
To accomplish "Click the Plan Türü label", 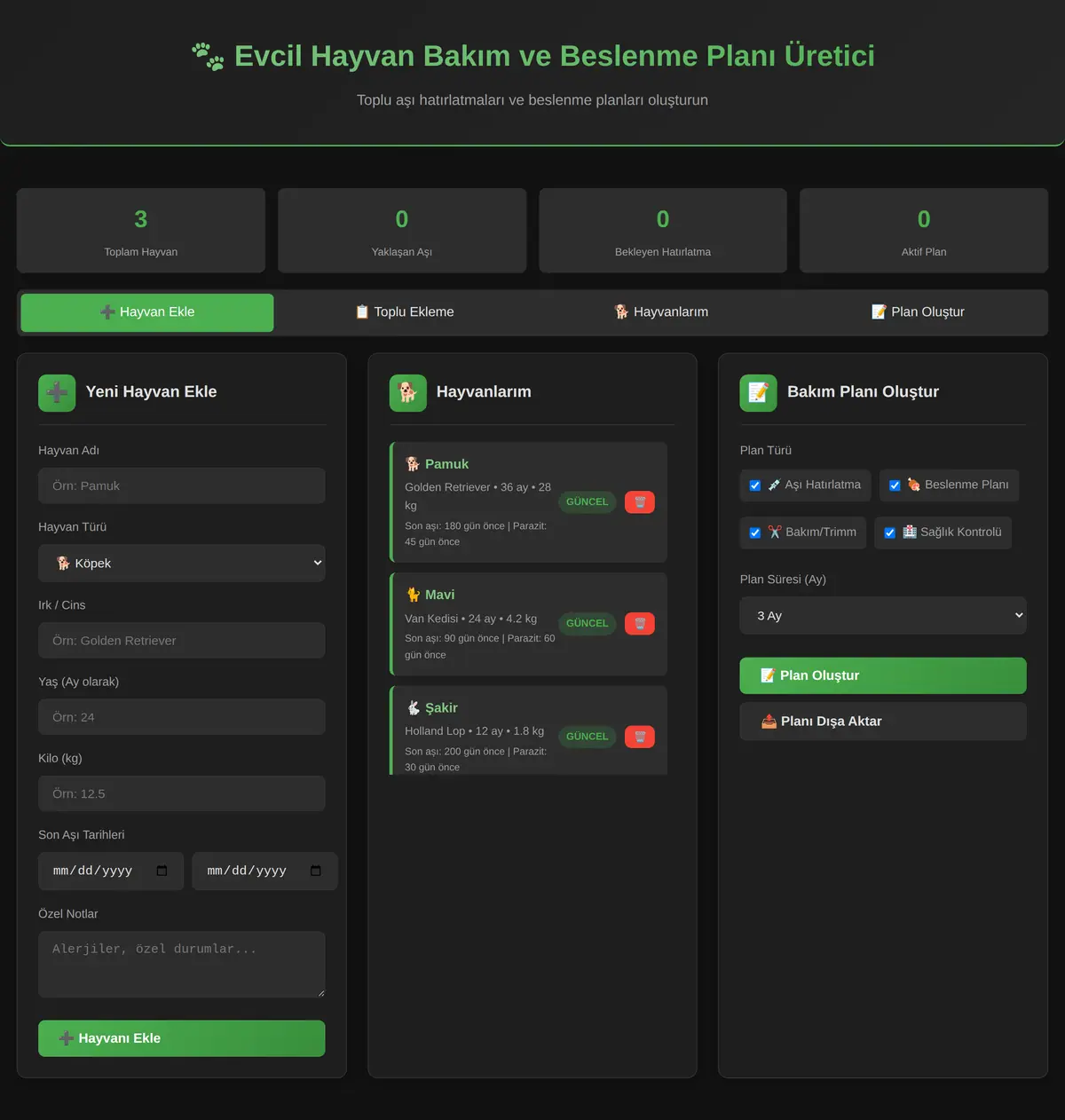I will coord(766,451).
